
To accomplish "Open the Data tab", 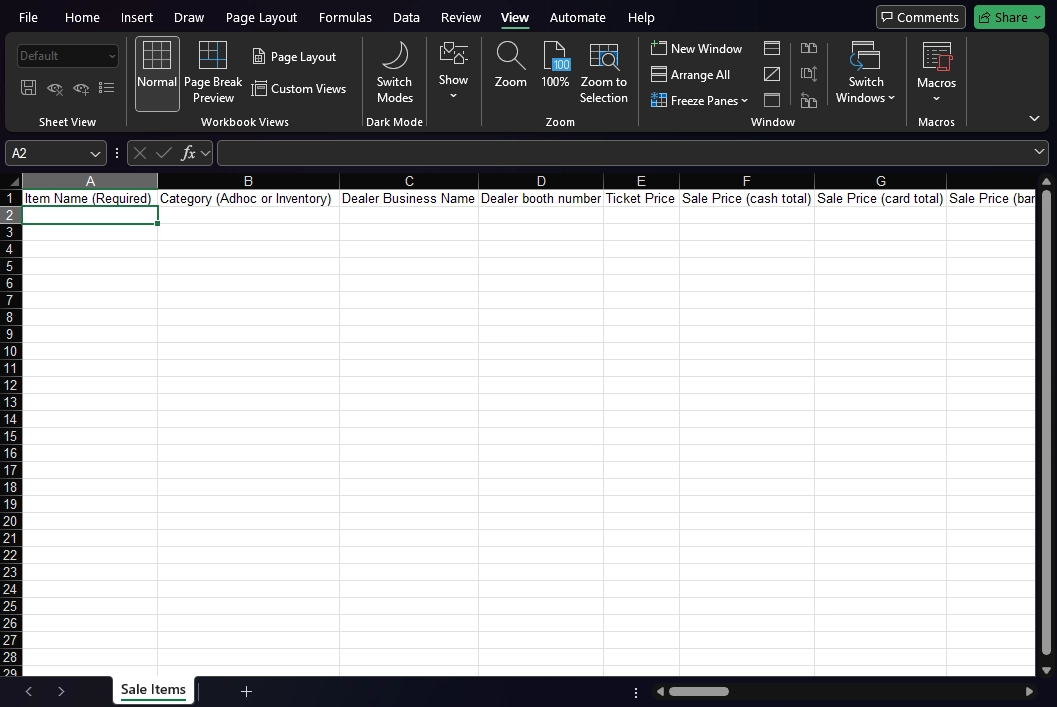I will click(x=406, y=18).
